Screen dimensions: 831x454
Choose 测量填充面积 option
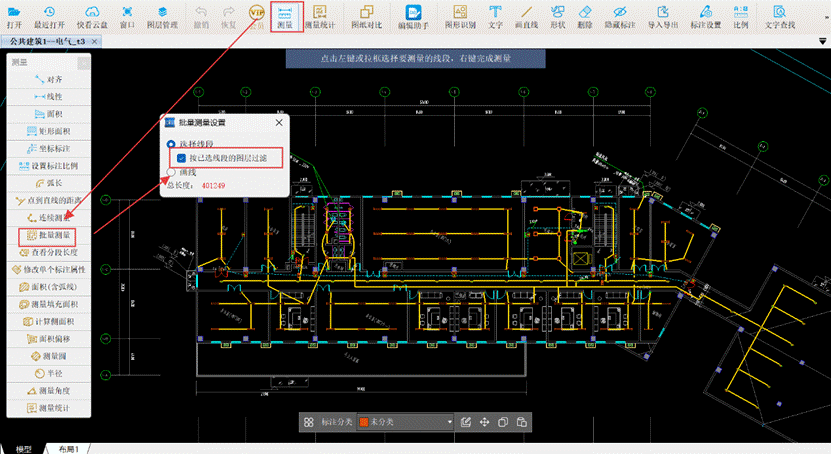pos(49,304)
